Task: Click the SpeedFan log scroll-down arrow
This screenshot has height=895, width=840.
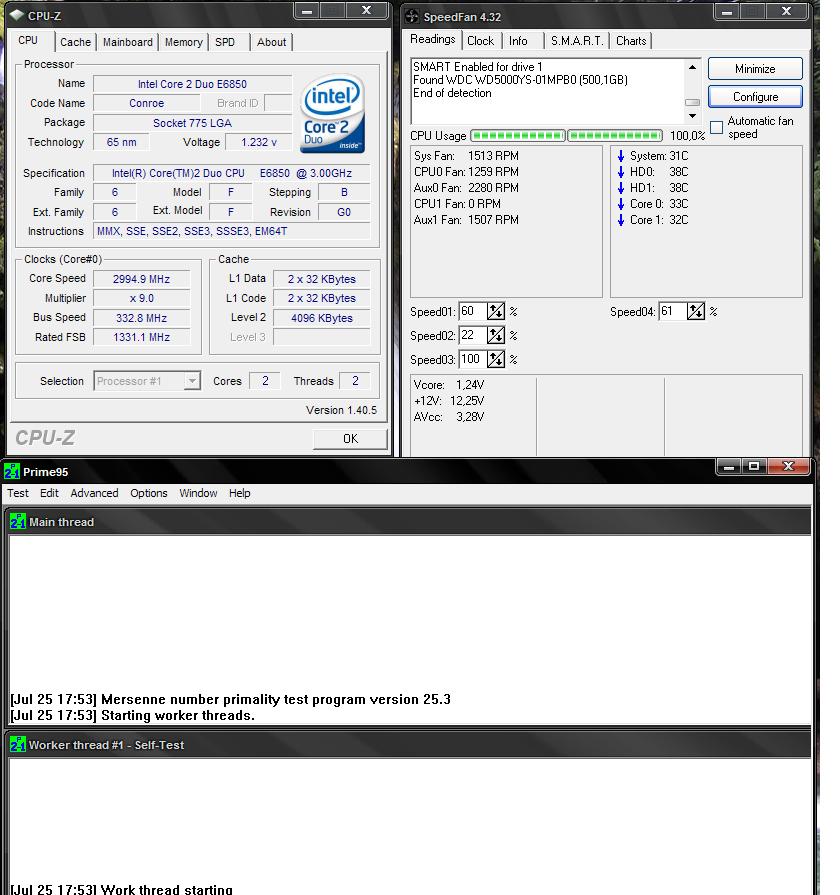Action: 692,116
